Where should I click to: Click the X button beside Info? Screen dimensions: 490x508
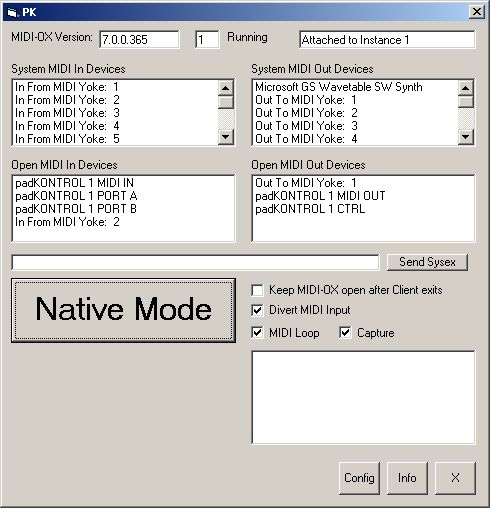click(455, 478)
